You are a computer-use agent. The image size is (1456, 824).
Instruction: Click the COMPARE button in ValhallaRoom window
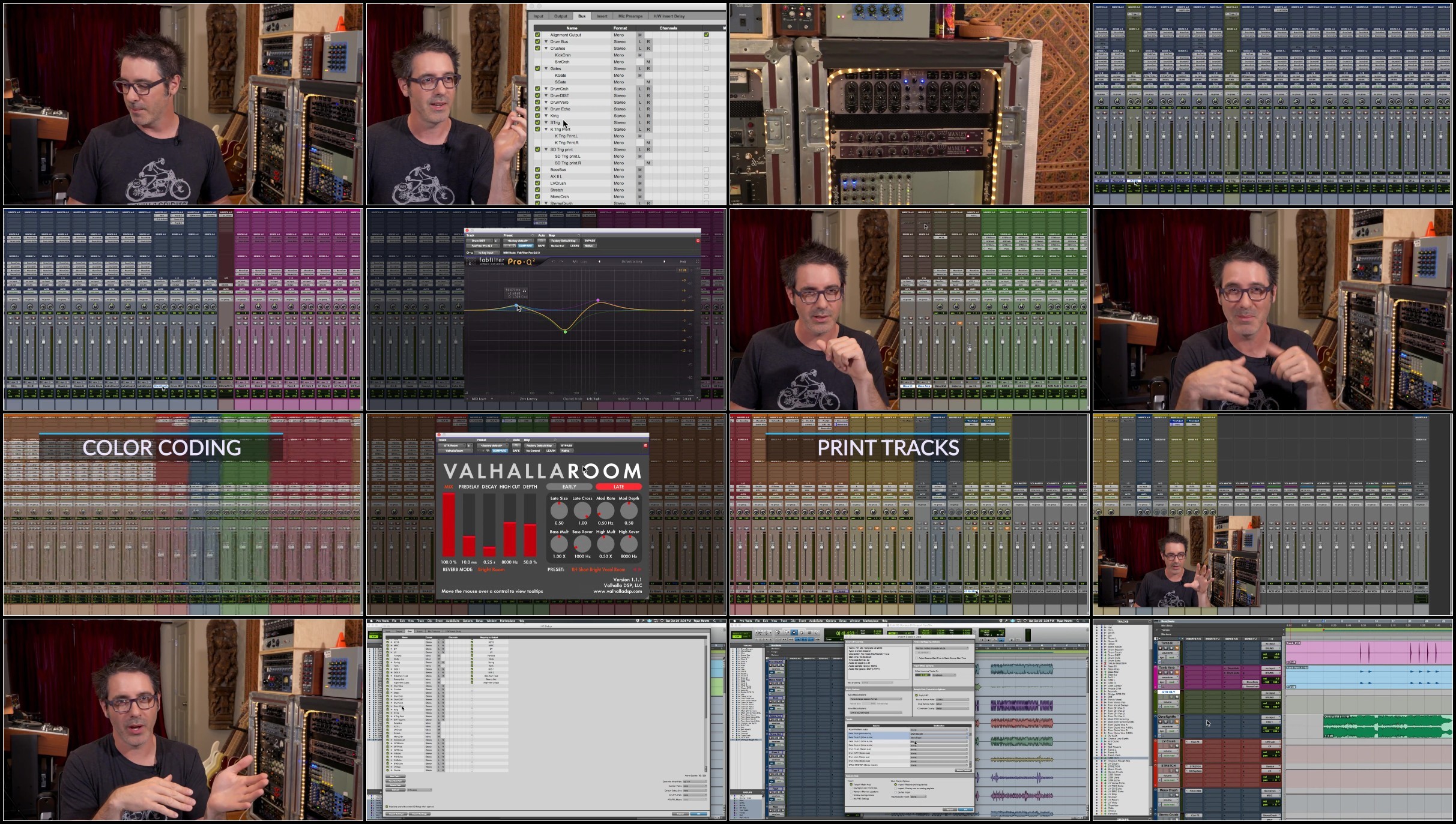tap(500, 451)
